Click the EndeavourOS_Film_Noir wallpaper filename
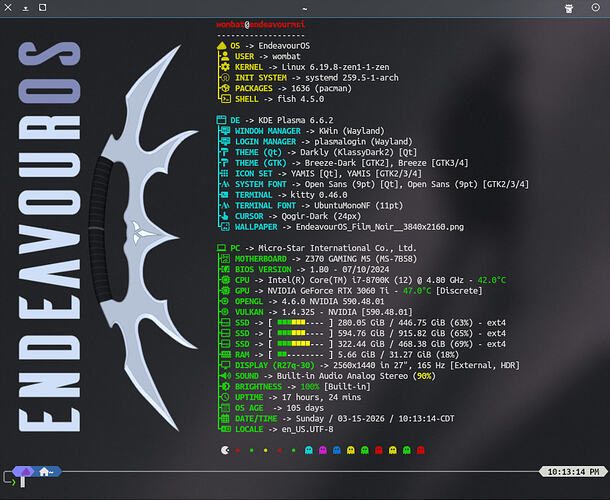Image resolution: width=610 pixels, height=500 pixels. point(380,227)
